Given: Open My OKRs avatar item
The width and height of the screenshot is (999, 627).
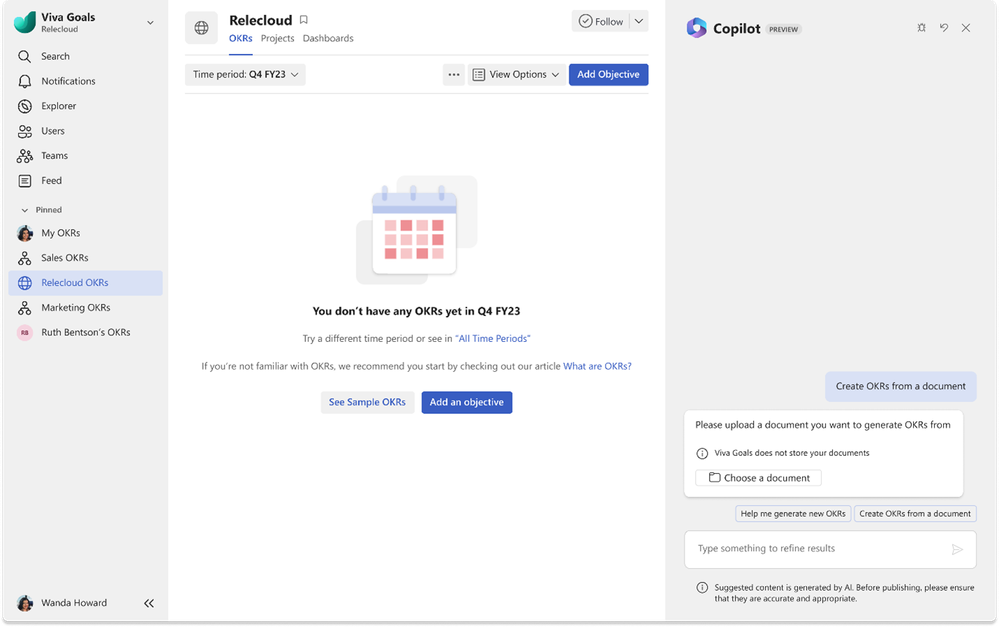Looking at the screenshot, I should (25, 233).
